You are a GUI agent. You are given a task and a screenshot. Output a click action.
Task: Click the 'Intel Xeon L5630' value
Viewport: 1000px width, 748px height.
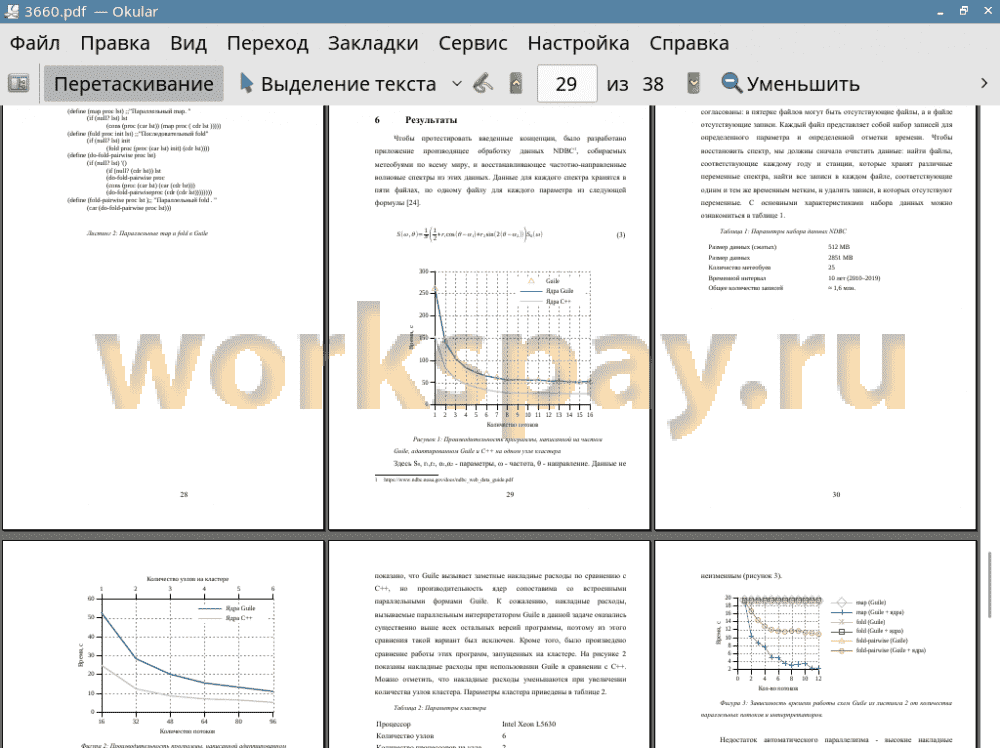tap(529, 724)
